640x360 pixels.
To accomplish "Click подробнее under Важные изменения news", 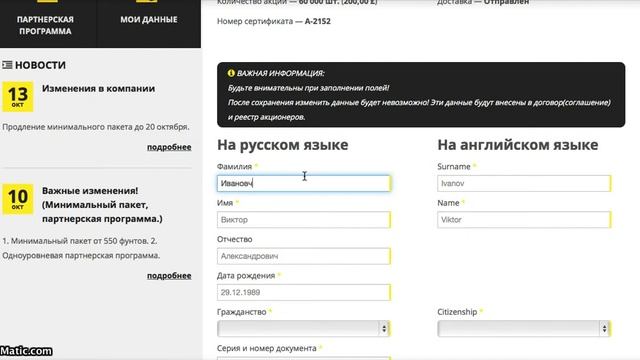I will (x=169, y=276).
